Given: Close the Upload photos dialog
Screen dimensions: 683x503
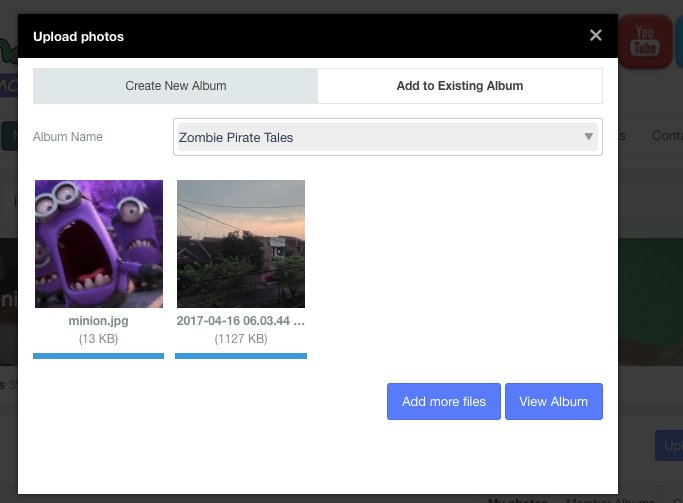Looking at the screenshot, I should (x=595, y=35).
